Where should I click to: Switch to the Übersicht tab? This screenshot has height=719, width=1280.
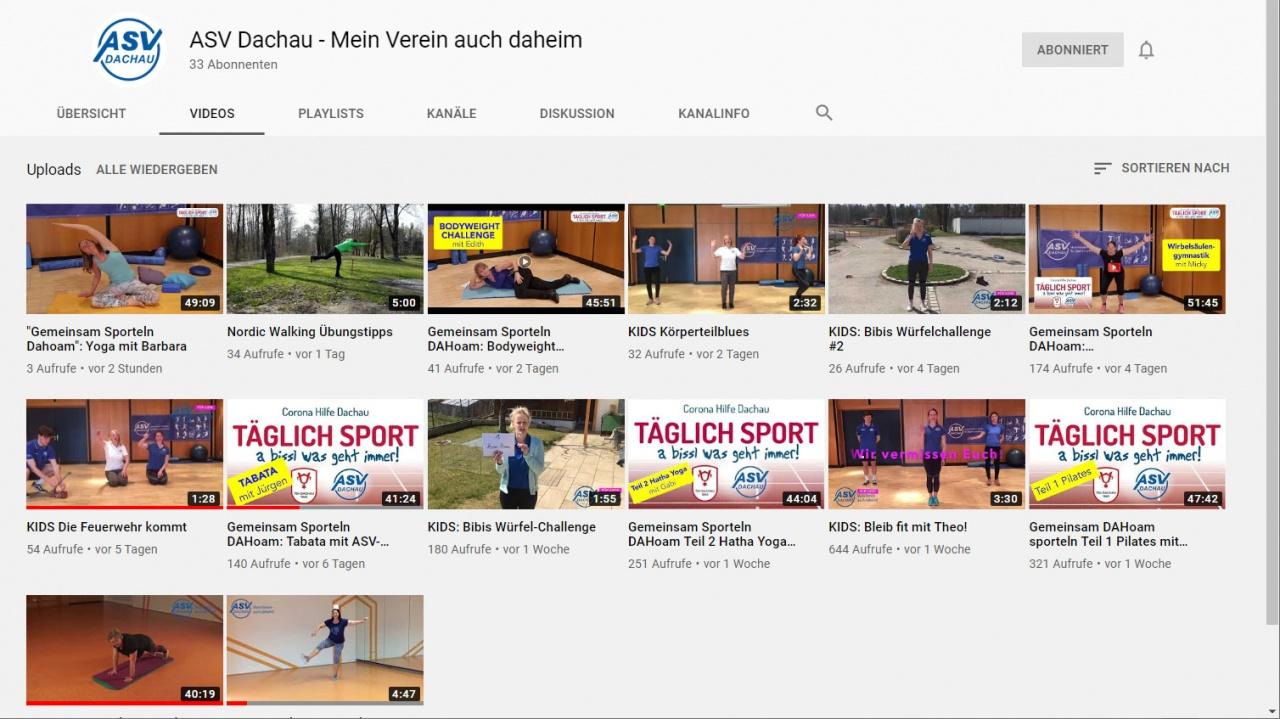coord(91,113)
